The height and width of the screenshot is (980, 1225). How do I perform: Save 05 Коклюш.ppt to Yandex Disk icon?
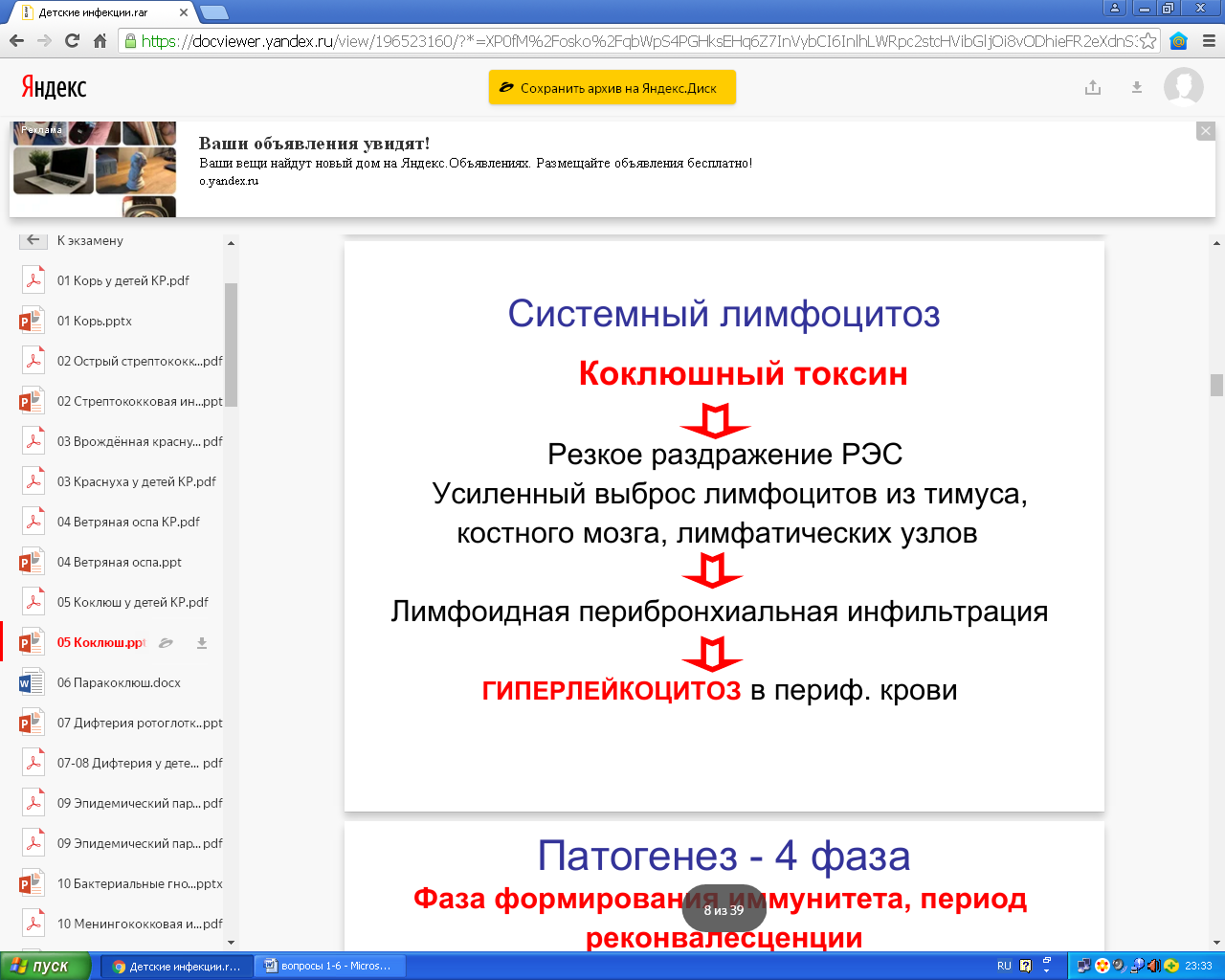(x=166, y=643)
